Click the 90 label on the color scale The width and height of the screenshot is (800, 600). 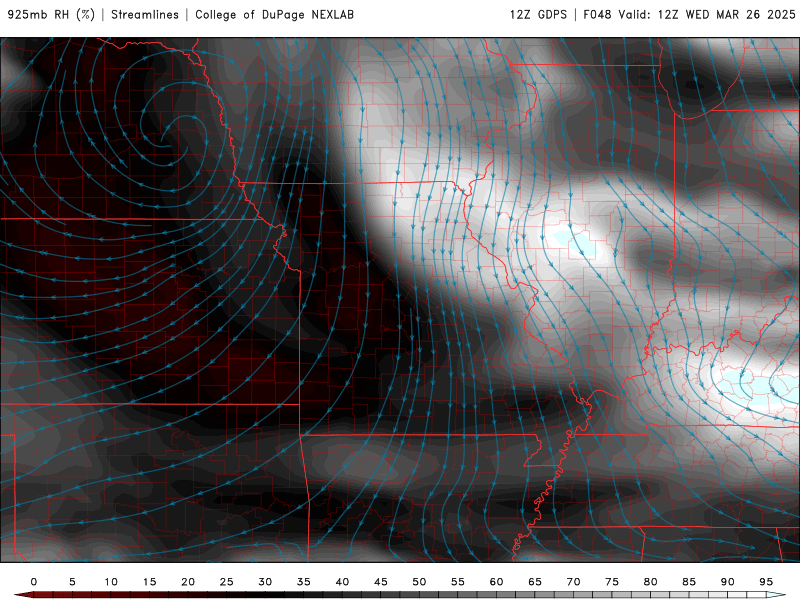(728, 582)
